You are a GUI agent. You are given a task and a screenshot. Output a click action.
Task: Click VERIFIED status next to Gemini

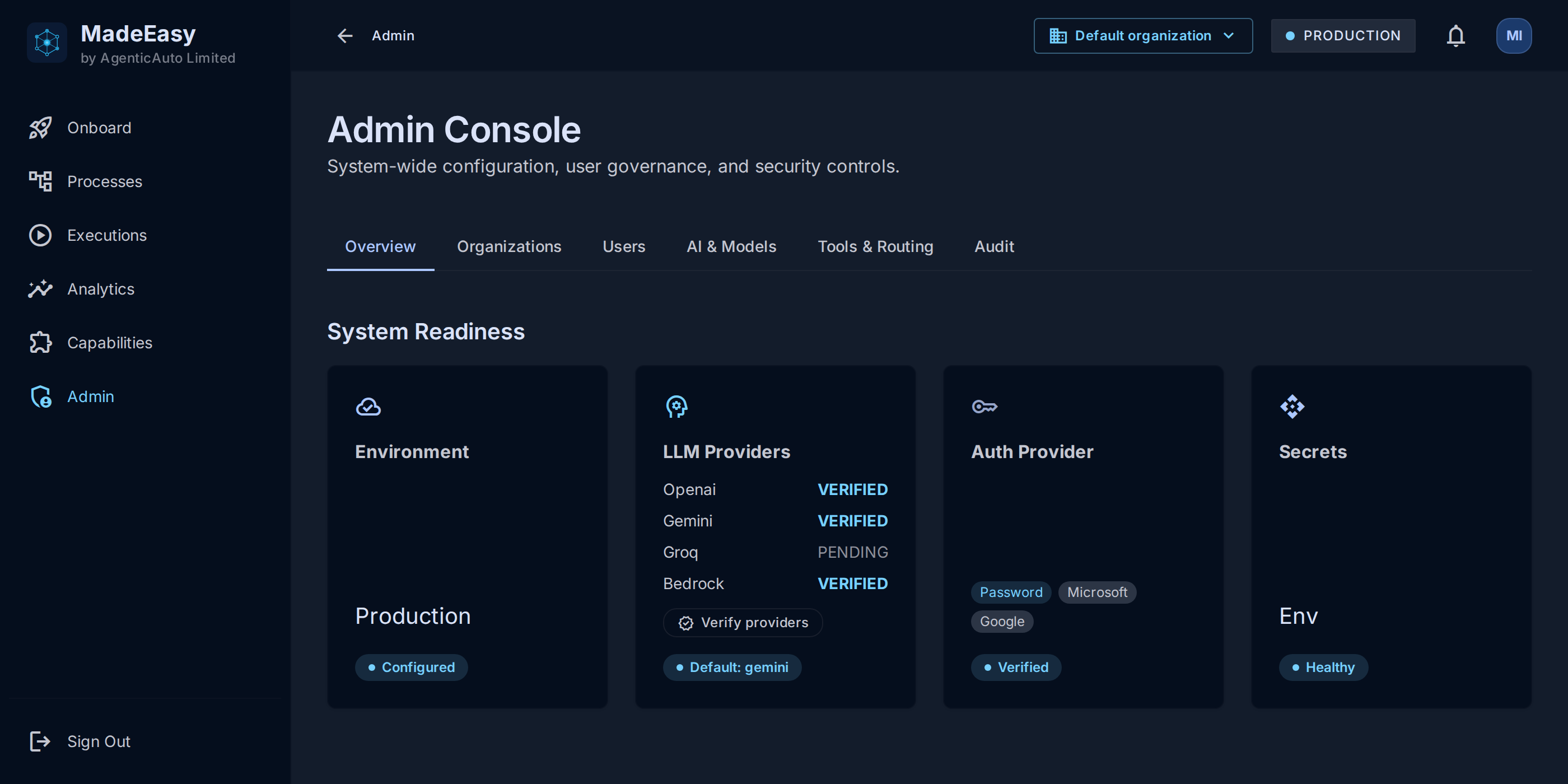coord(852,521)
